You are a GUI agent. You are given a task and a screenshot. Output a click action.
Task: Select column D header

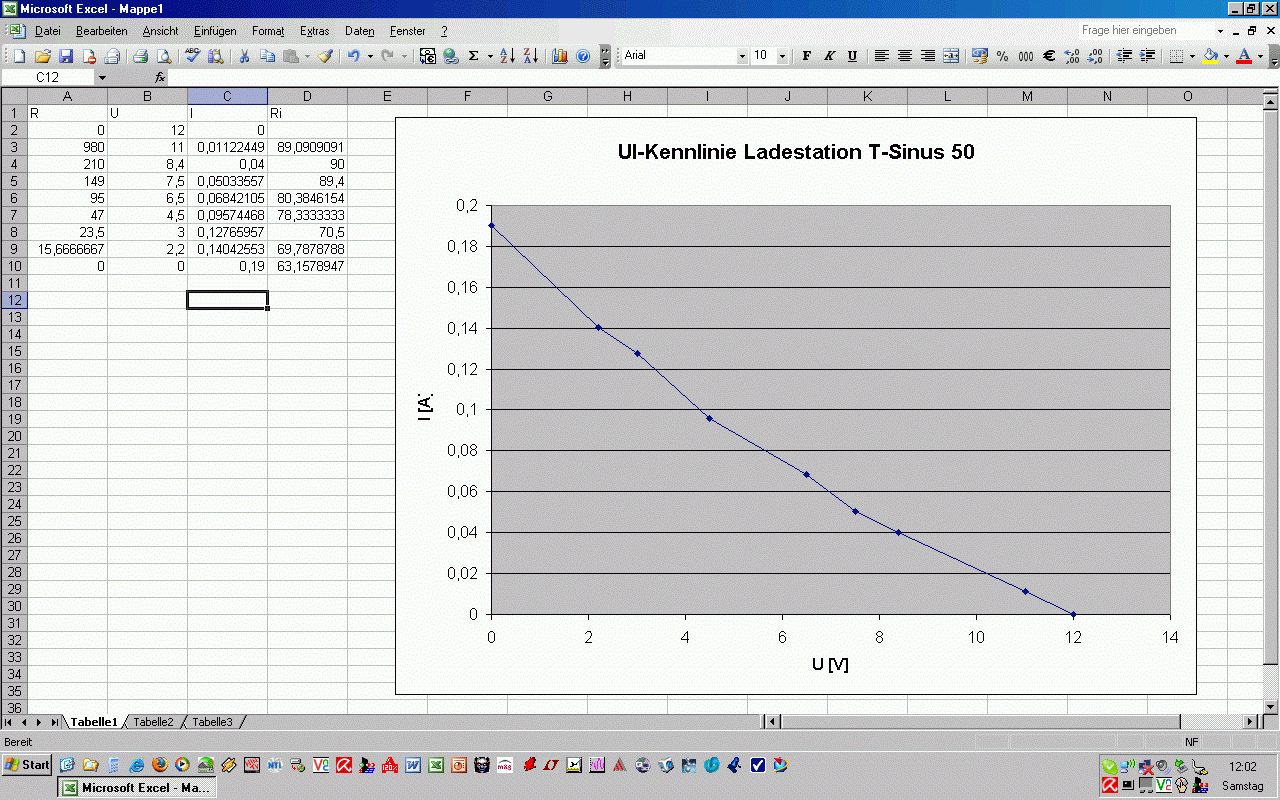(307, 96)
